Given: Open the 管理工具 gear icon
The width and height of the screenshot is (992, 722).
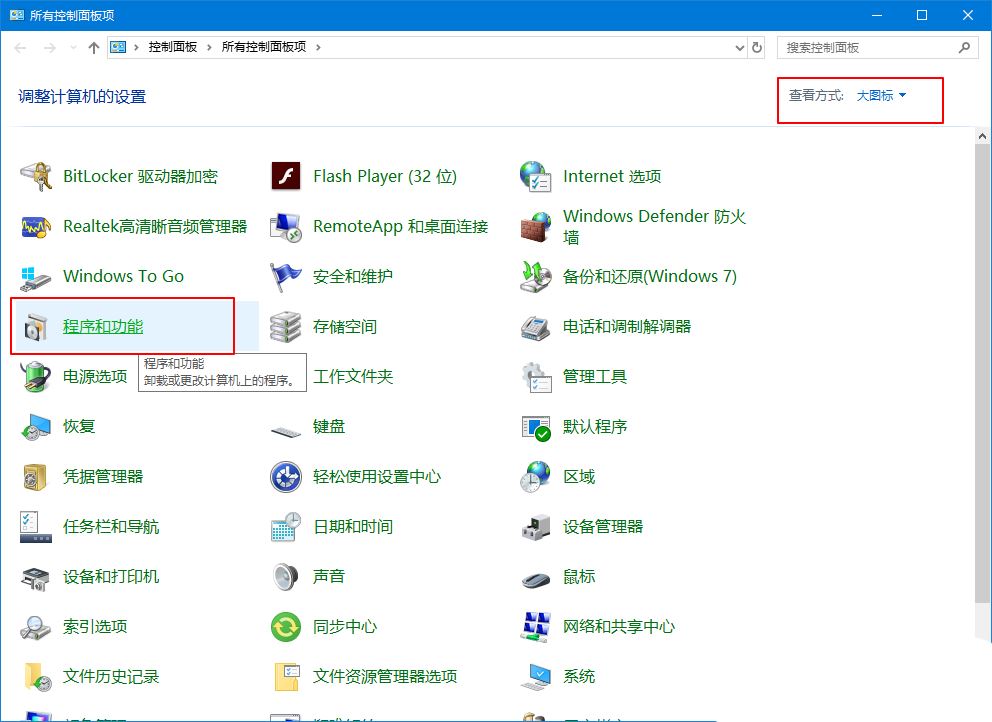Looking at the screenshot, I should point(537,377).
